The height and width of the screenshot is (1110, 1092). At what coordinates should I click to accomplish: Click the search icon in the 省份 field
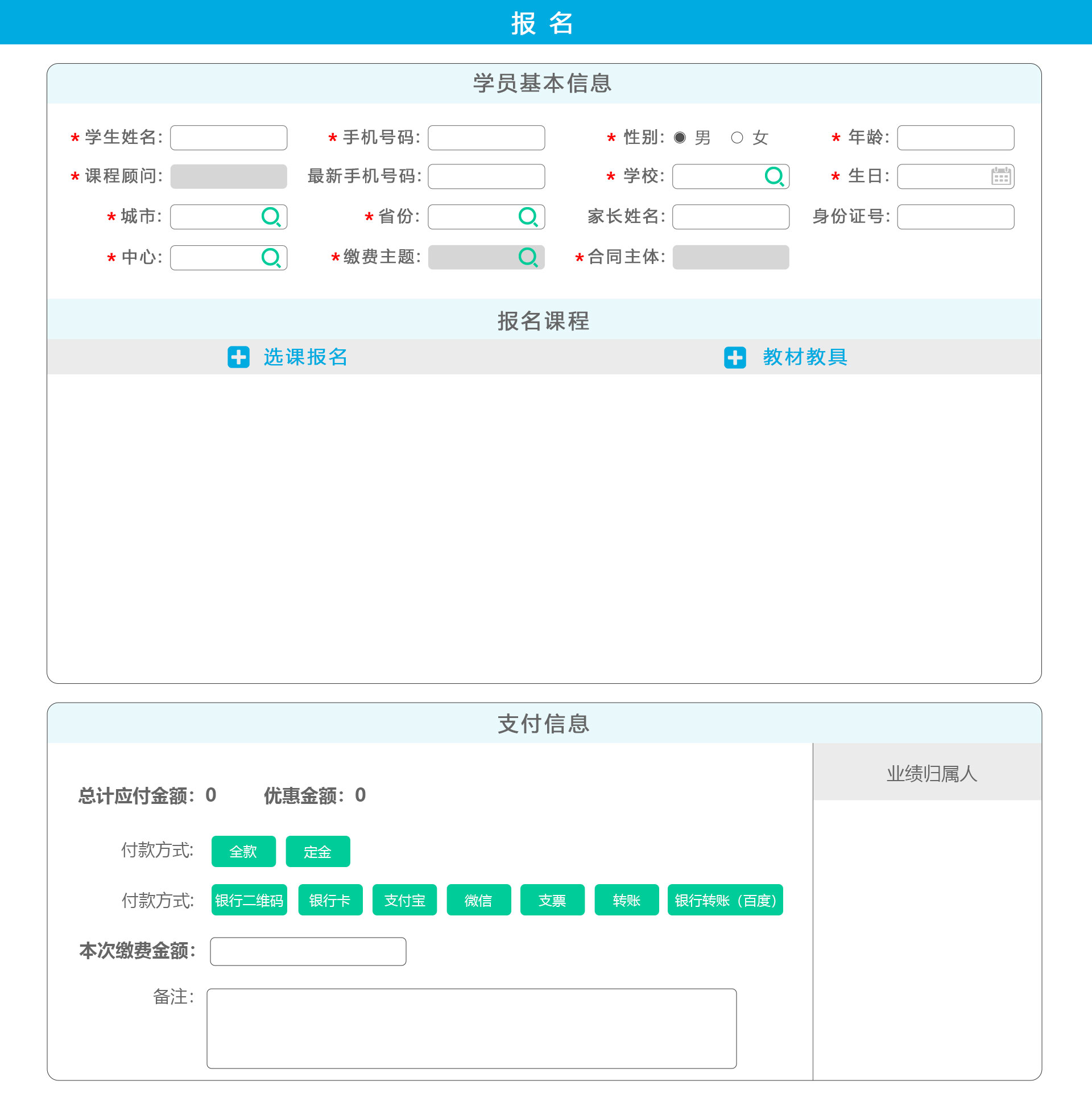point(528,217)
